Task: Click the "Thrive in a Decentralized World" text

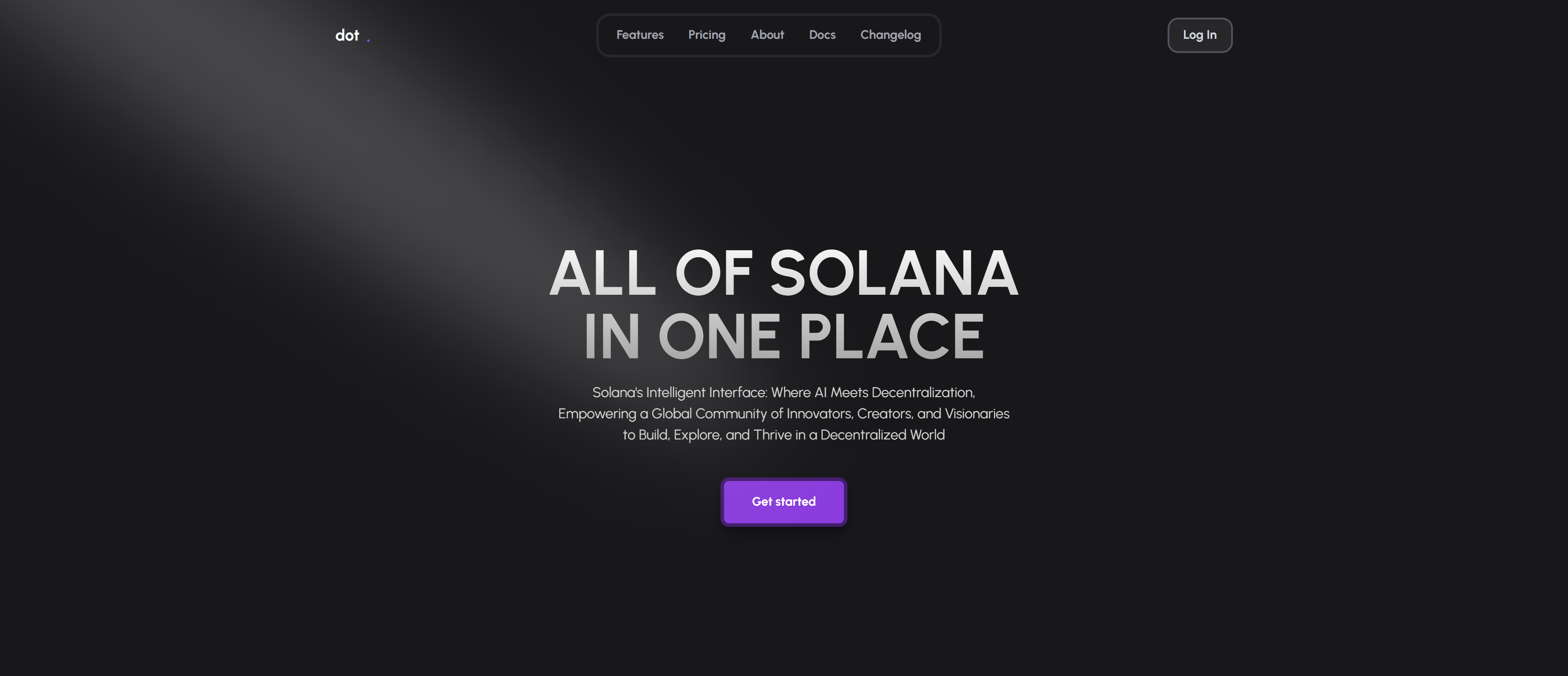Action: (849, 435)
